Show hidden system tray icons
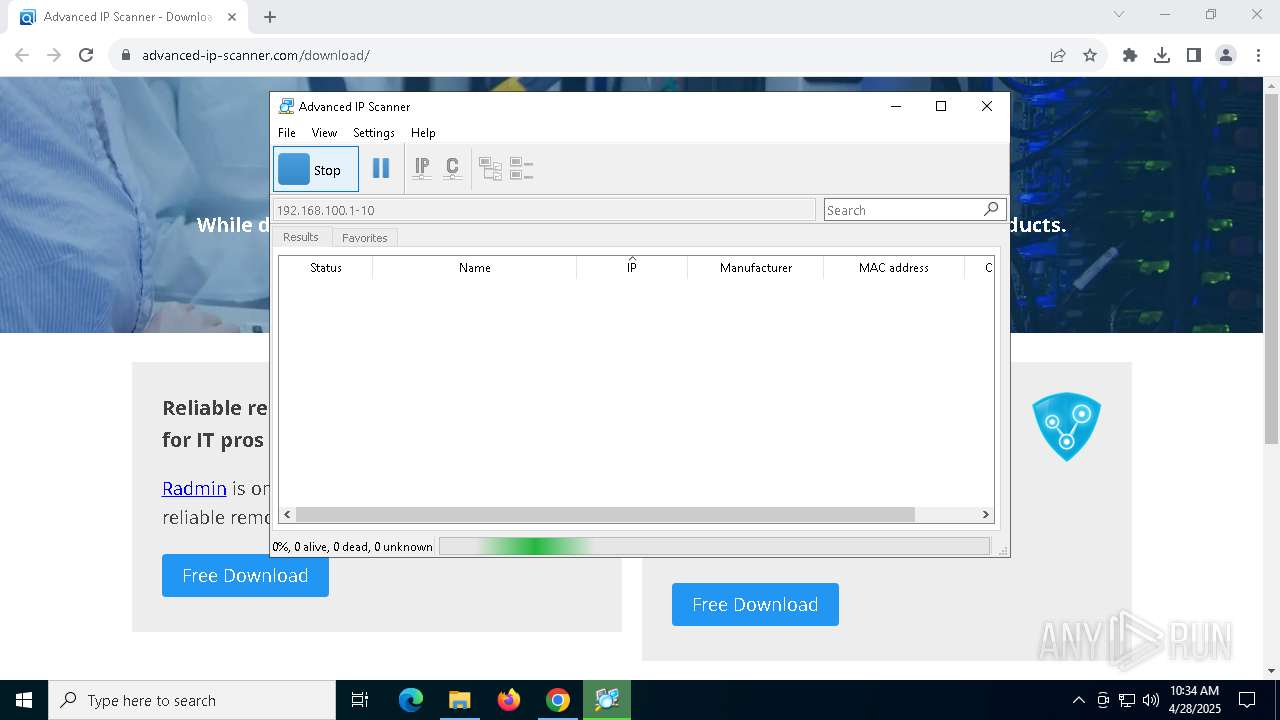 tap(1078, 700)
